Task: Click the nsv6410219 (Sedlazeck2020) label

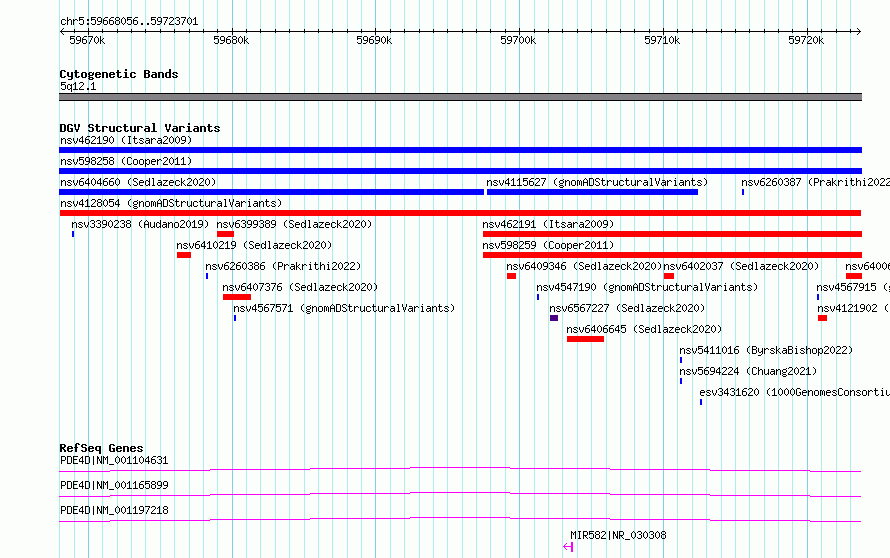Action: pos(254,245)
